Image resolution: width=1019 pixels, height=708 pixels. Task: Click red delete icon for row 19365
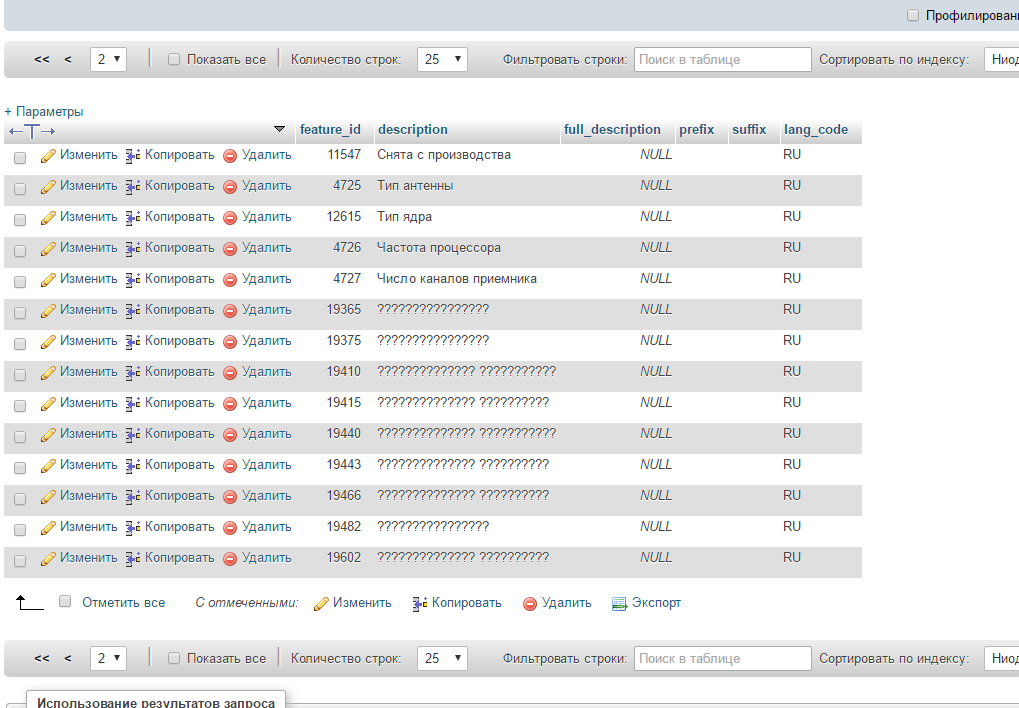[x=230, y=311]
